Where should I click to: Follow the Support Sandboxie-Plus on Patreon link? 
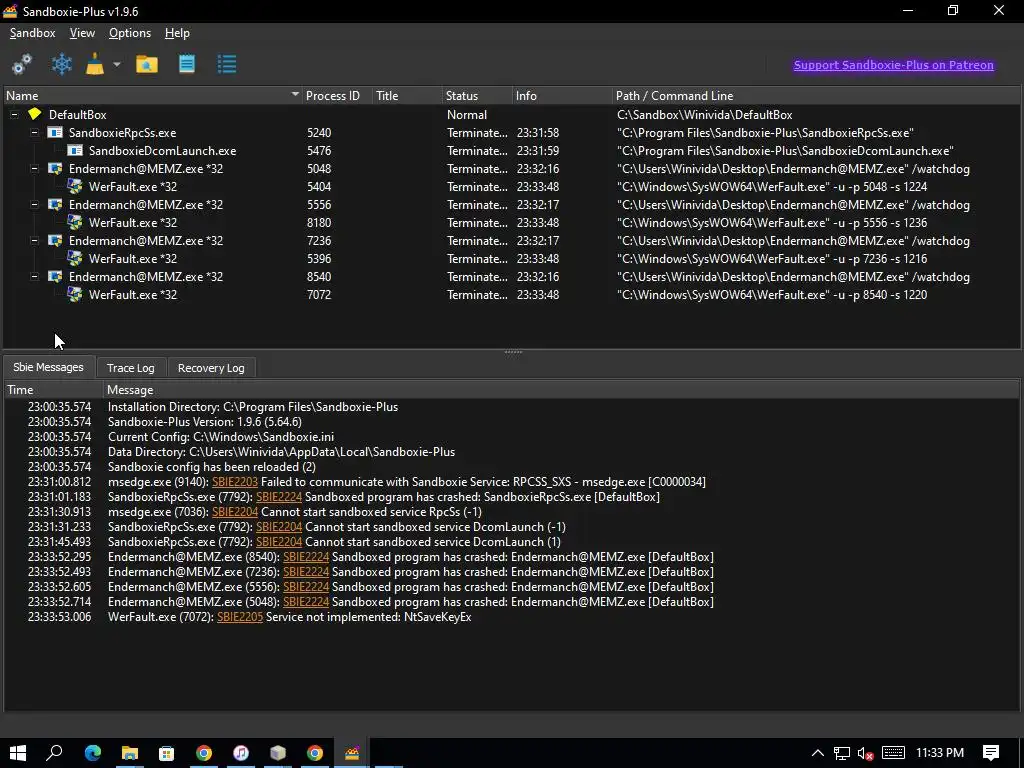click(x=893, y=65)
